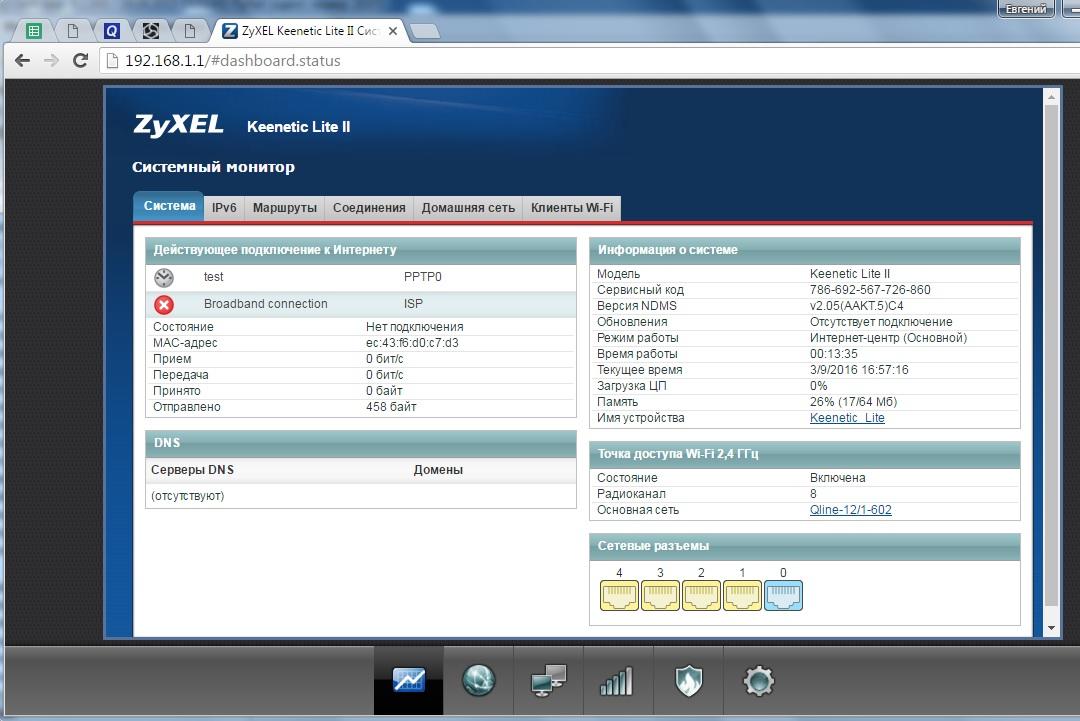Click the ZyXEL logo
Viewport: 1080px width, 721px height.
[178, 125]
